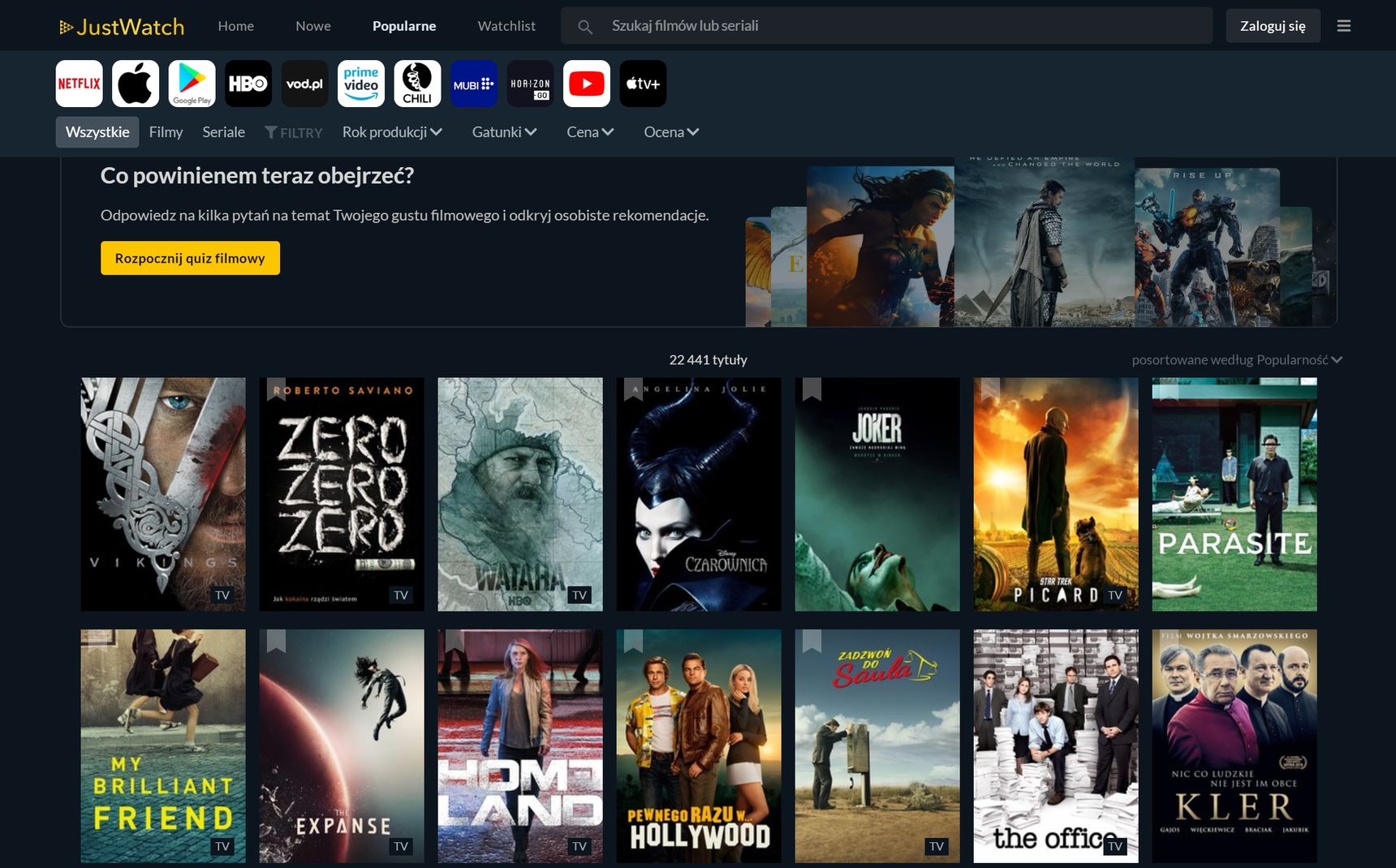Screen dimensions: 1396x868
Task: Open the My Brilliant Friend poster
Action: [x=163, y=746]
